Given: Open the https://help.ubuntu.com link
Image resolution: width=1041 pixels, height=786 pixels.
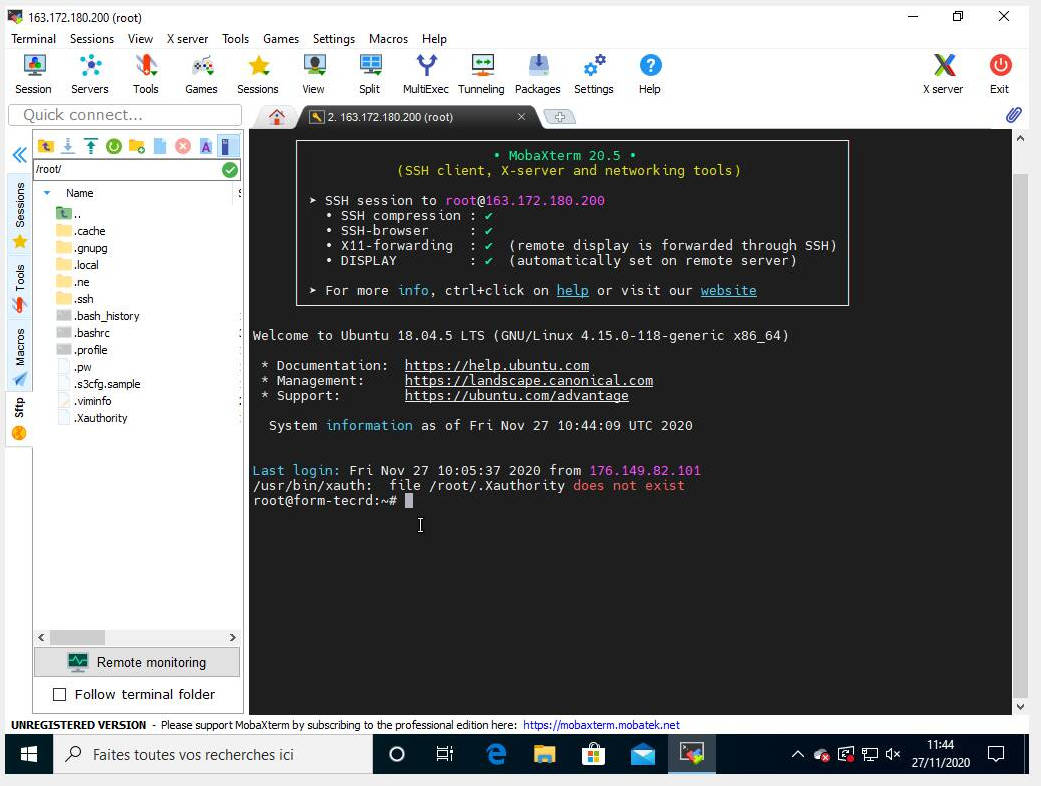Looking at the screenshot, I should pos(497,365).
